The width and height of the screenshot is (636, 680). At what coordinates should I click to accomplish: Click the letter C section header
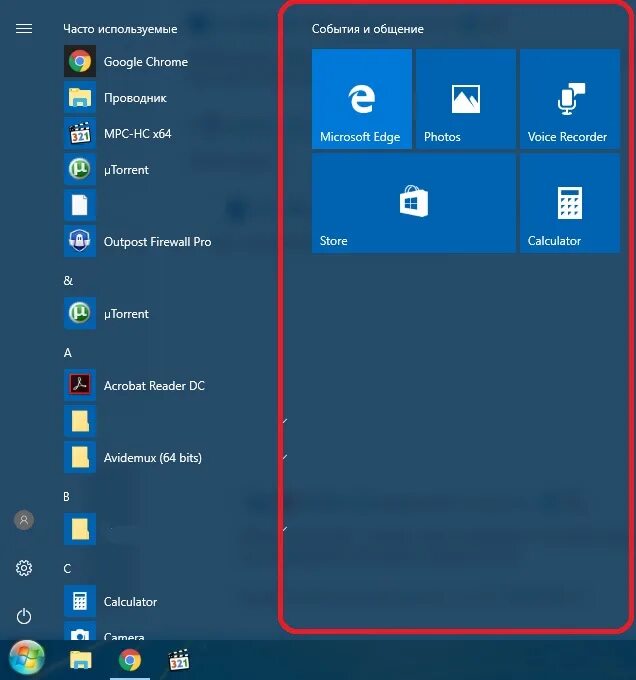pyautogui.click(x=67, y=569)
